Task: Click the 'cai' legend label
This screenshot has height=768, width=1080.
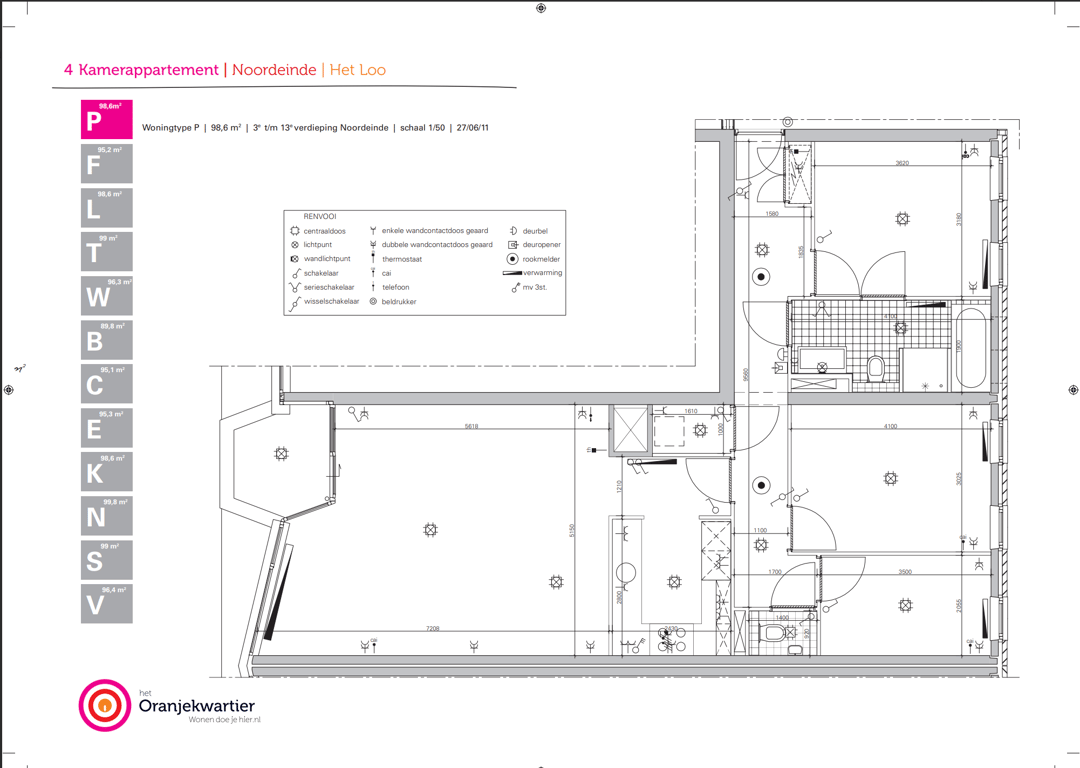Action: (386, 273)
